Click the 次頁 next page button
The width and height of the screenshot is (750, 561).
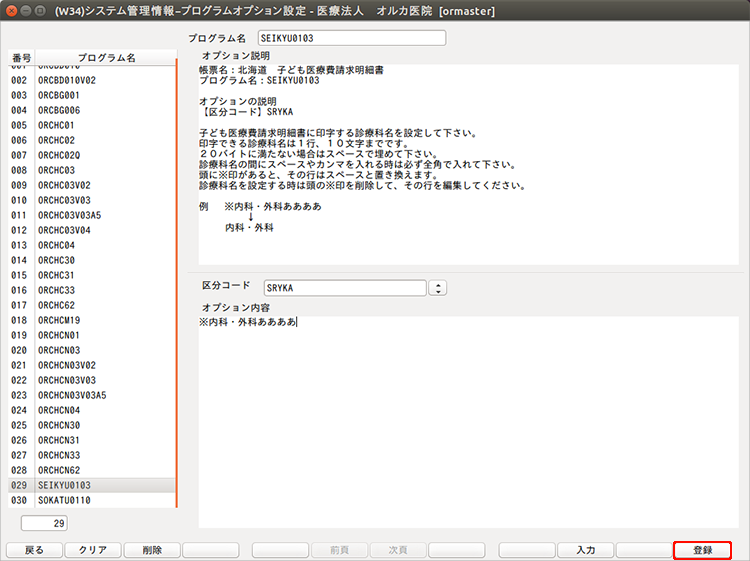click(x=398, y=550)
